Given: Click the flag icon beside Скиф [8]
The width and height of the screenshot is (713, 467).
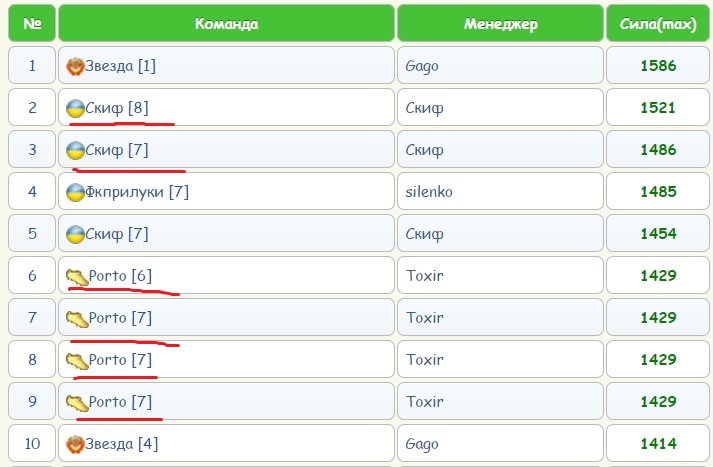Looking at the screenshot, I should [75, 108].
